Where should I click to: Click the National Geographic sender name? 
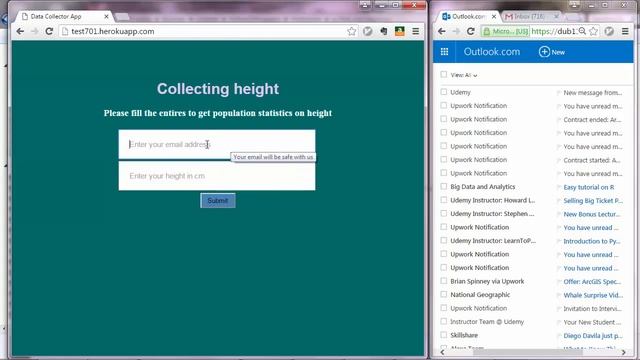point(480,294)
